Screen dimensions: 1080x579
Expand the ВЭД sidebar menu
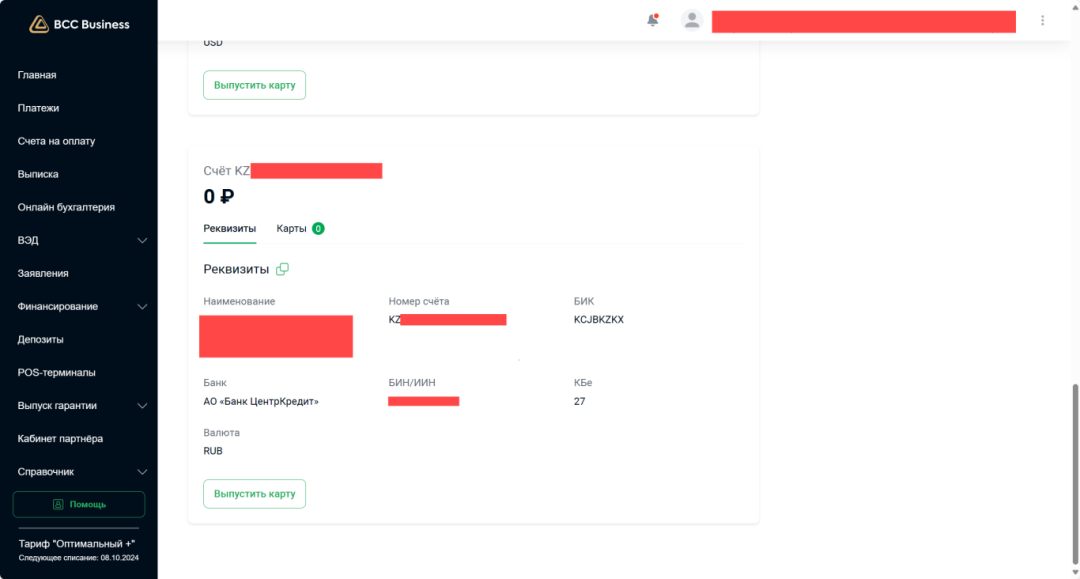pos(142,240)
